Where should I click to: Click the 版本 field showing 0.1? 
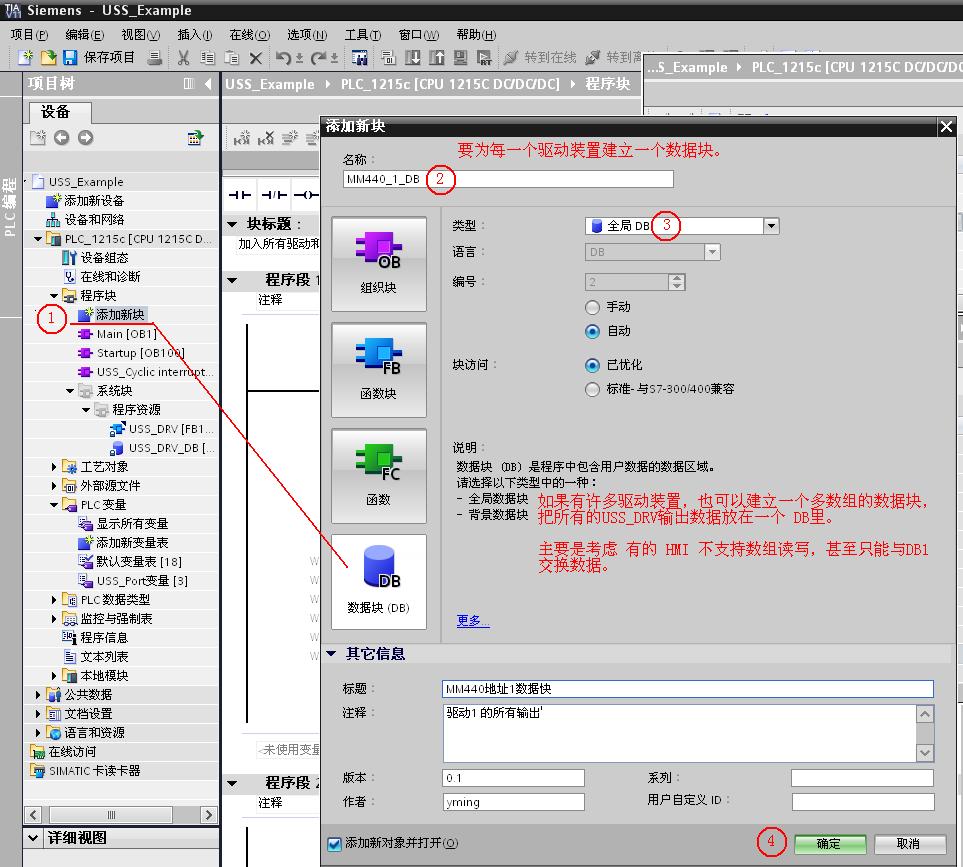[x=513, y=778]
